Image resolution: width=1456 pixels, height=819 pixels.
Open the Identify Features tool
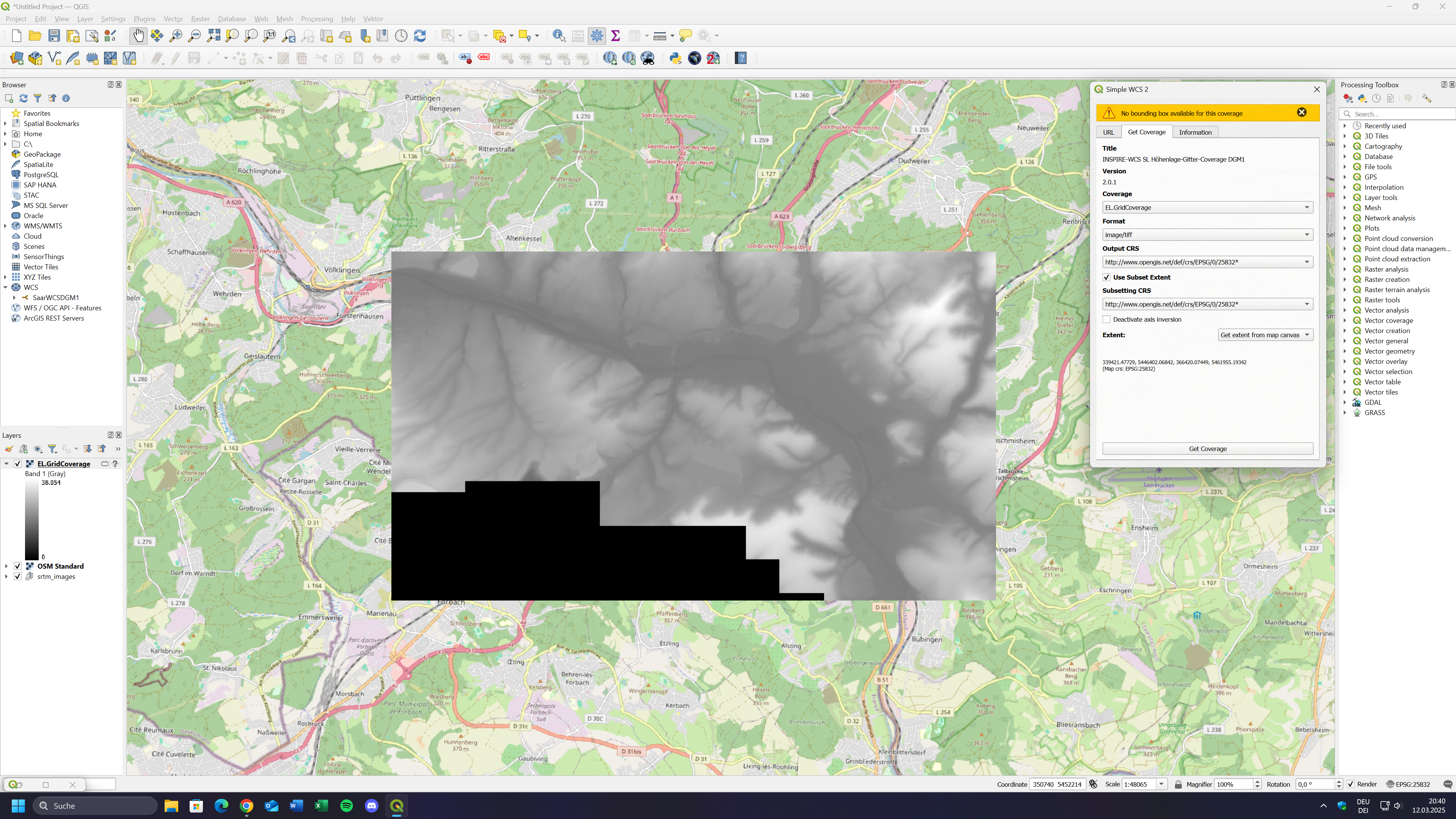(x=558, y=36)
